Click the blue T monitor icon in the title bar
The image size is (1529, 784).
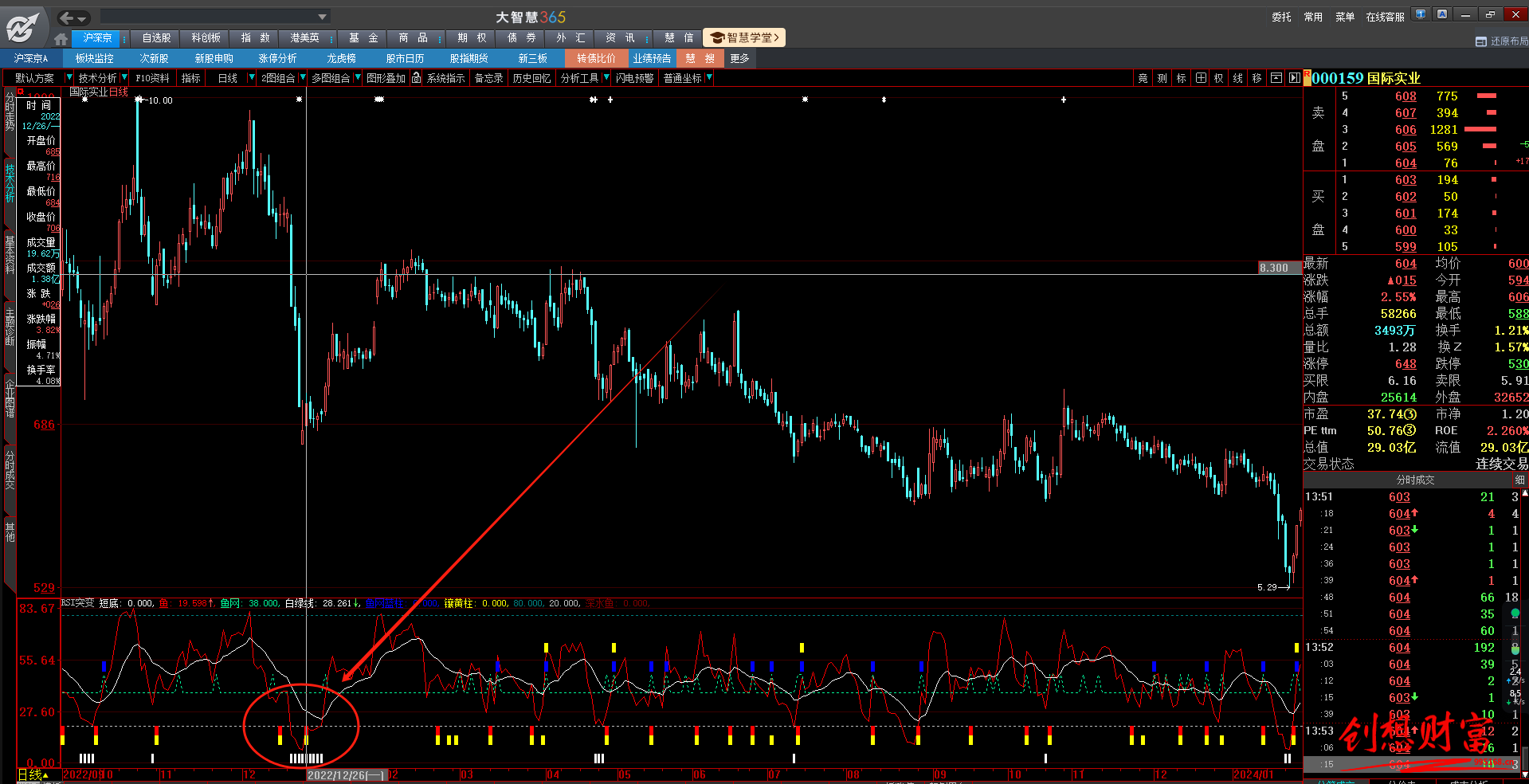[x=1420, y=14]
